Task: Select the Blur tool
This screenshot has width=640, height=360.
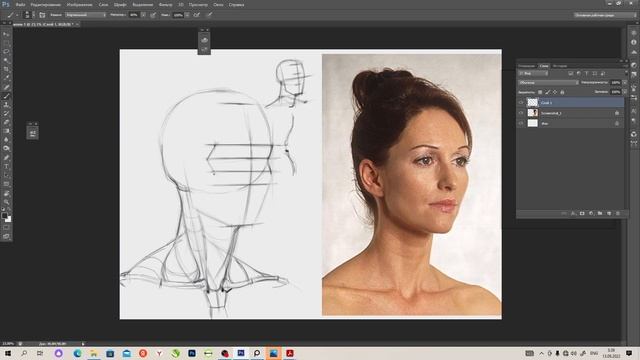Action: (6, 140)
